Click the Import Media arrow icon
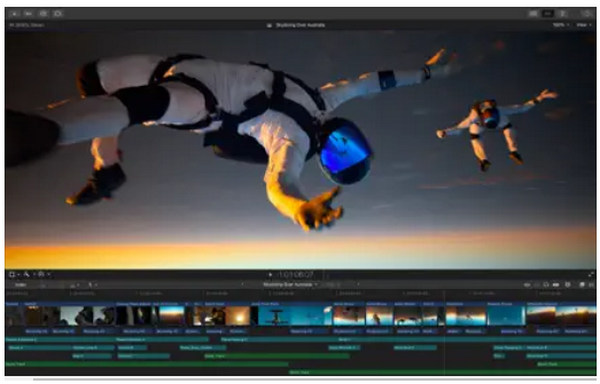The image size is (600, 384). [x=15, y=14]
